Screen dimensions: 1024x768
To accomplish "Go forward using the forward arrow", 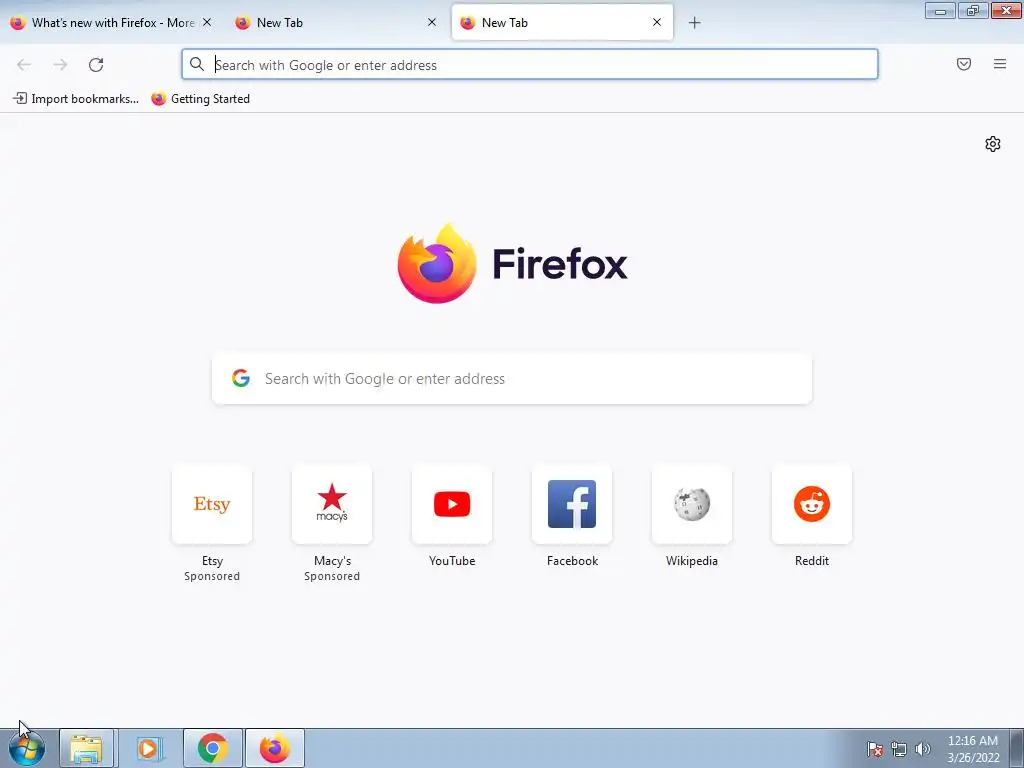I will pyautogui.click(x=60, y=65).
